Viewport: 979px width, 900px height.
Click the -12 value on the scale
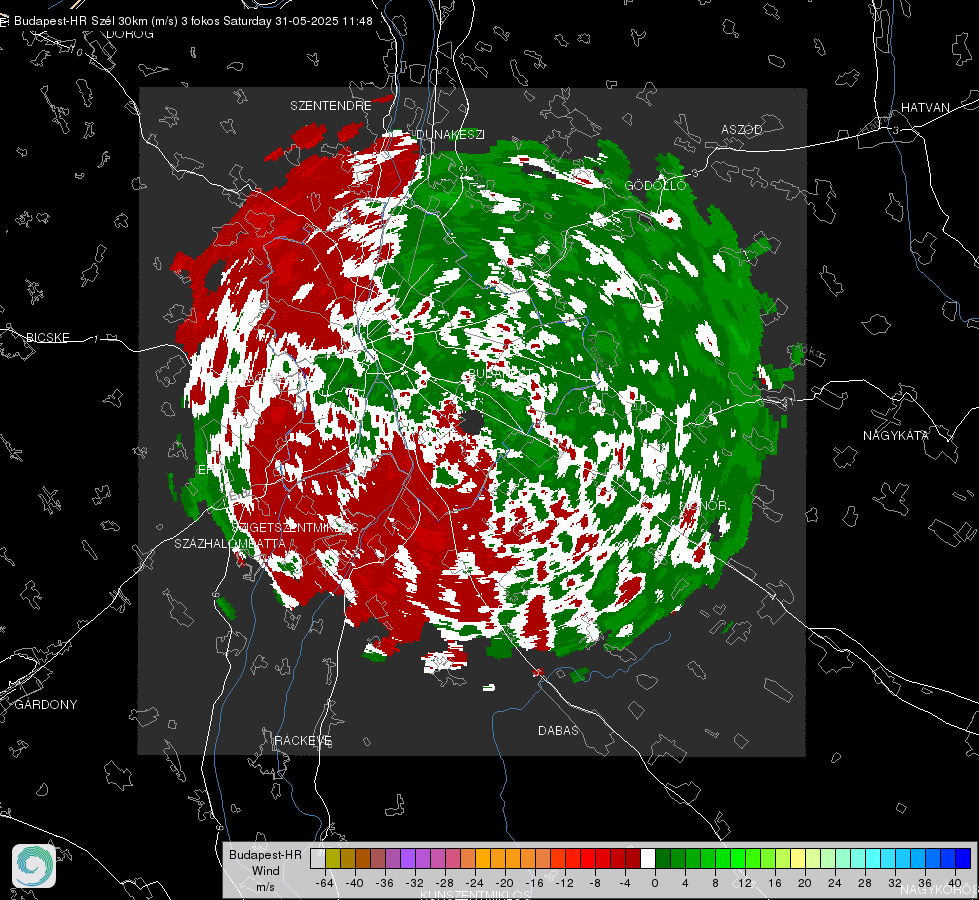point(564,883)
